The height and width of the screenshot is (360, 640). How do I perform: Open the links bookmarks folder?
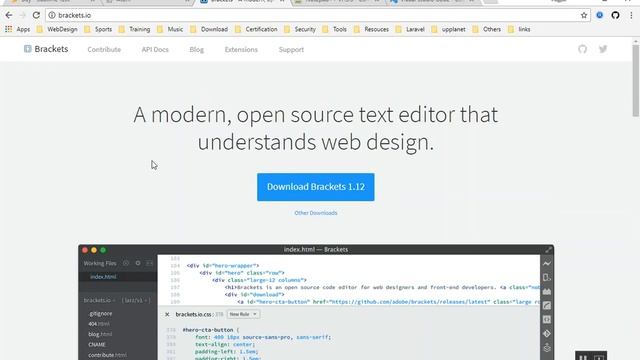point(519,29)
